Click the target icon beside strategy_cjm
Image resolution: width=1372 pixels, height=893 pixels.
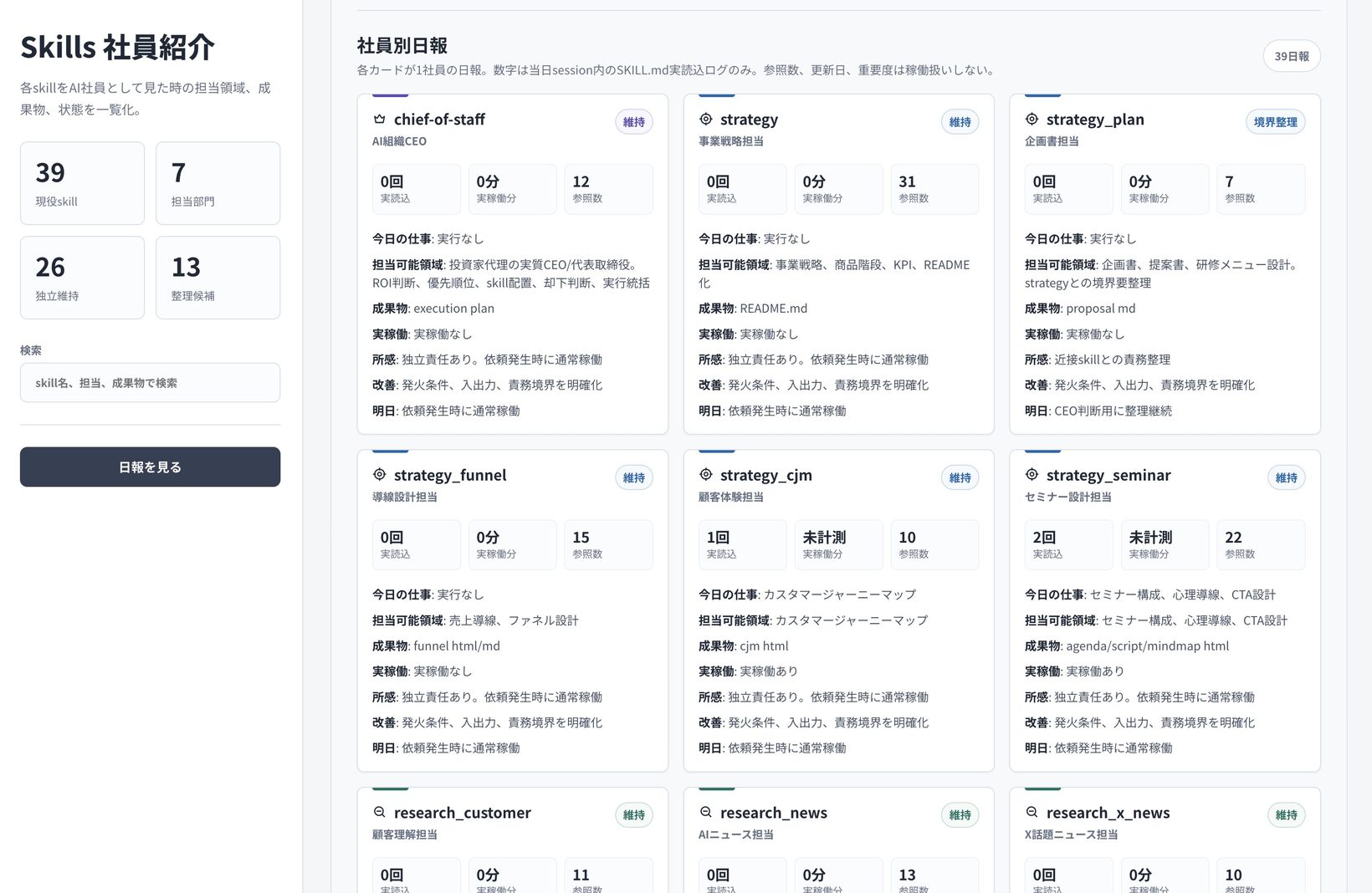(706, 474)
